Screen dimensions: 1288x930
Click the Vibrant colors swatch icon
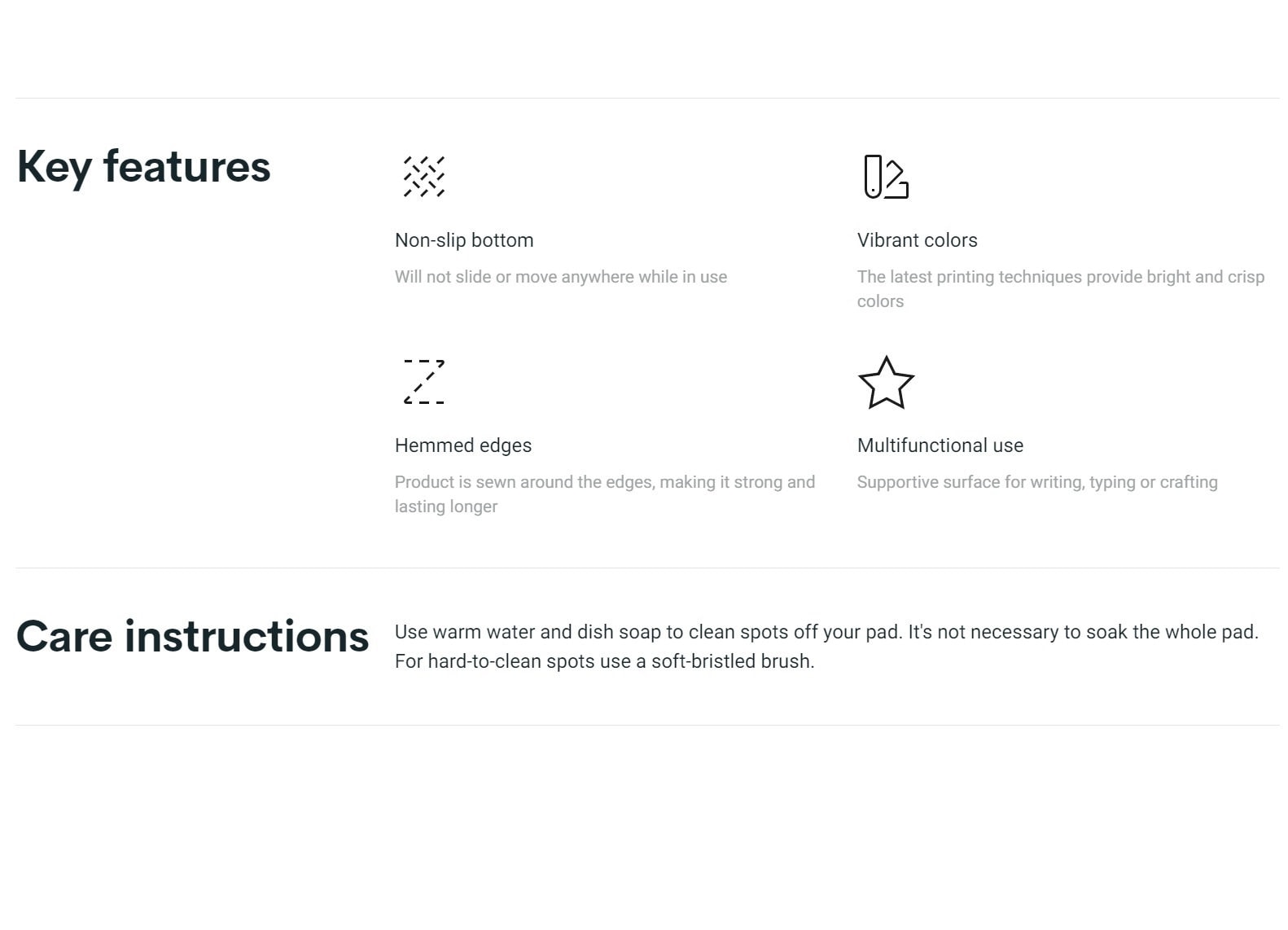click(x=886, y=177)
